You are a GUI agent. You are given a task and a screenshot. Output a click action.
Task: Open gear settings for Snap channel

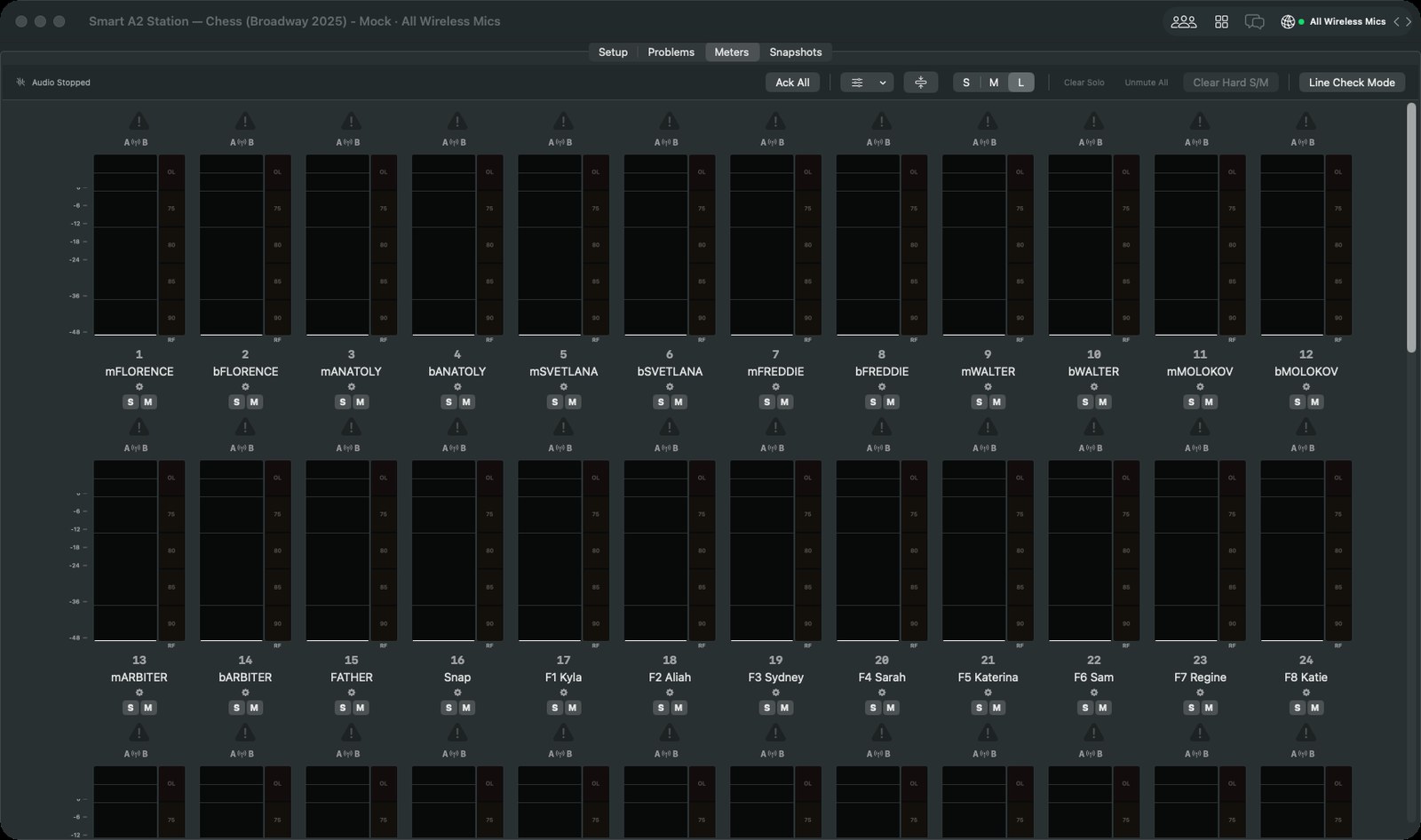coord(457,693)
